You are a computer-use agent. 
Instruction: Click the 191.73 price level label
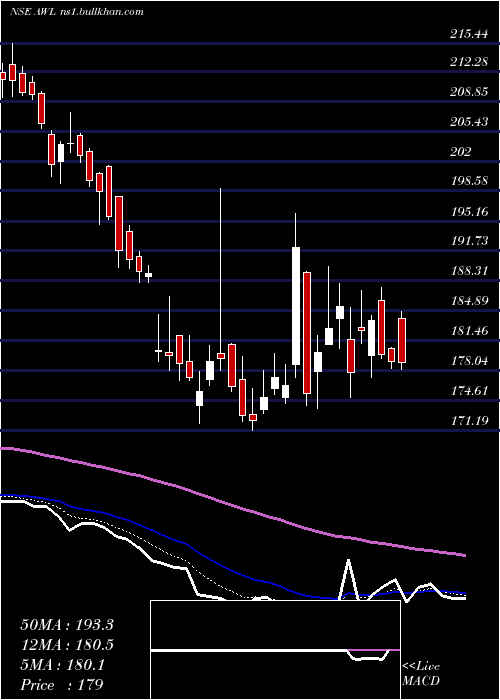click(469, 241)
